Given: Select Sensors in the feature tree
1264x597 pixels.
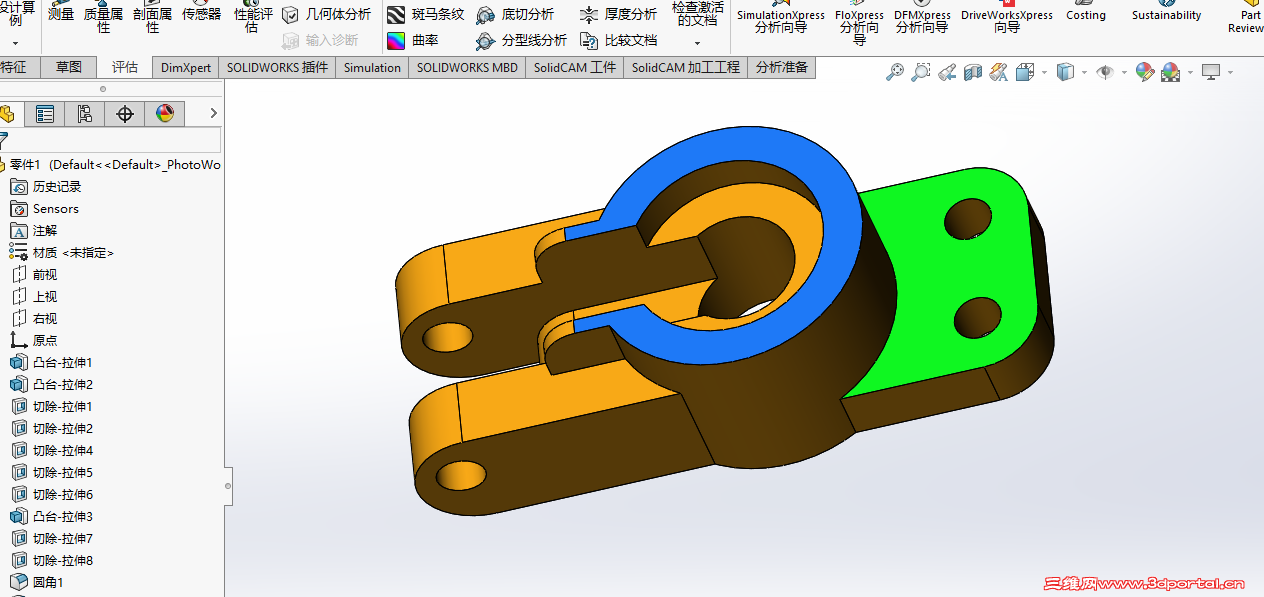Looking at the screenshot, I should pos(44,209).
